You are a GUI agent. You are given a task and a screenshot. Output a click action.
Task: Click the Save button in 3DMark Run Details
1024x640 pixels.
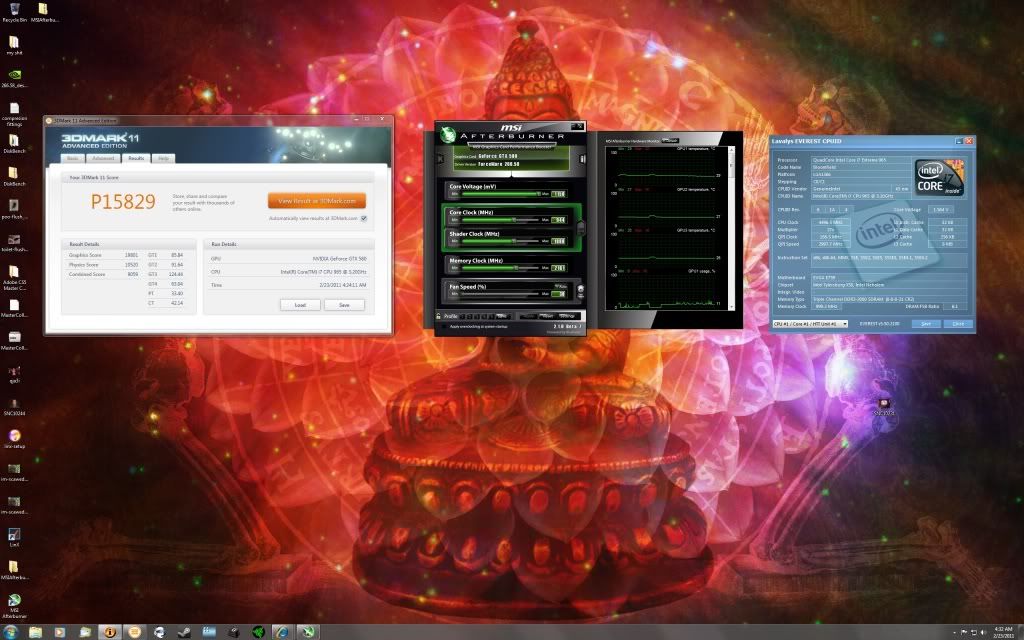click(344, 304)
